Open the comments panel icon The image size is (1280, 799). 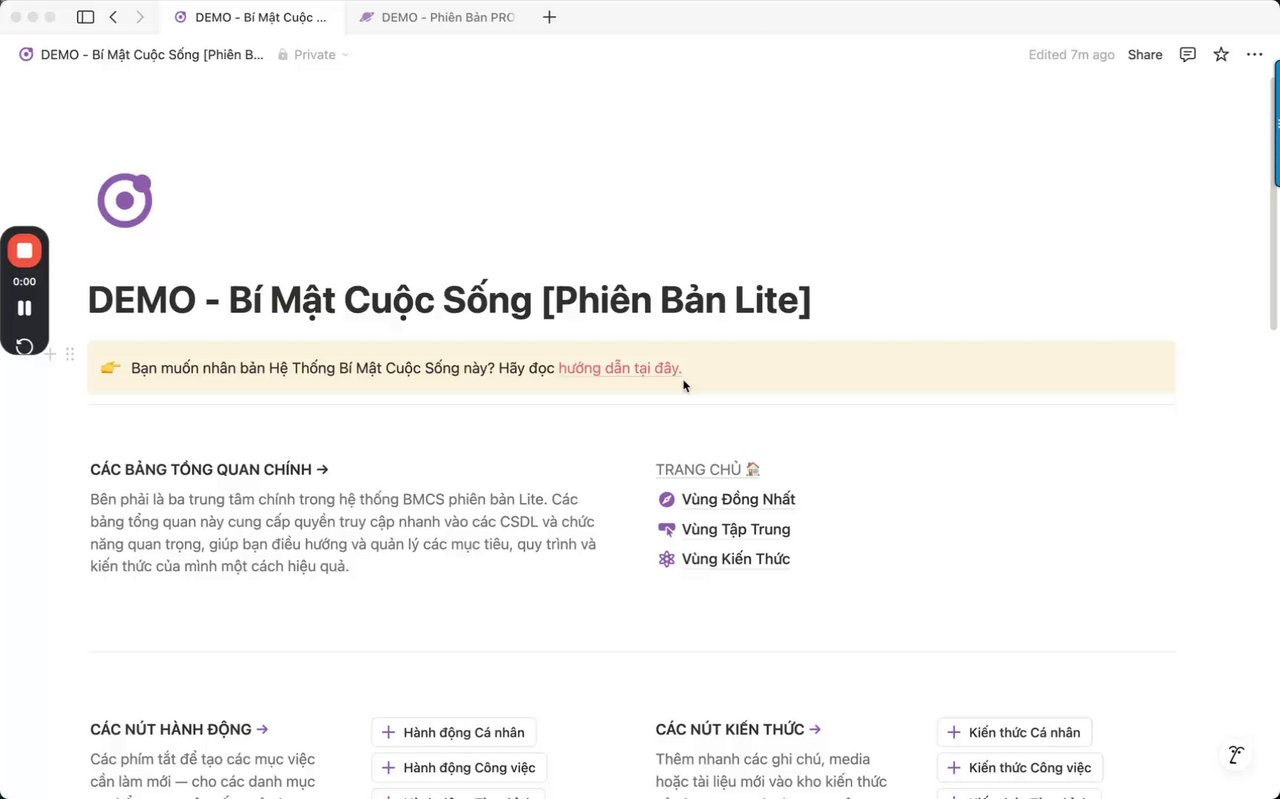(1188, 55)
